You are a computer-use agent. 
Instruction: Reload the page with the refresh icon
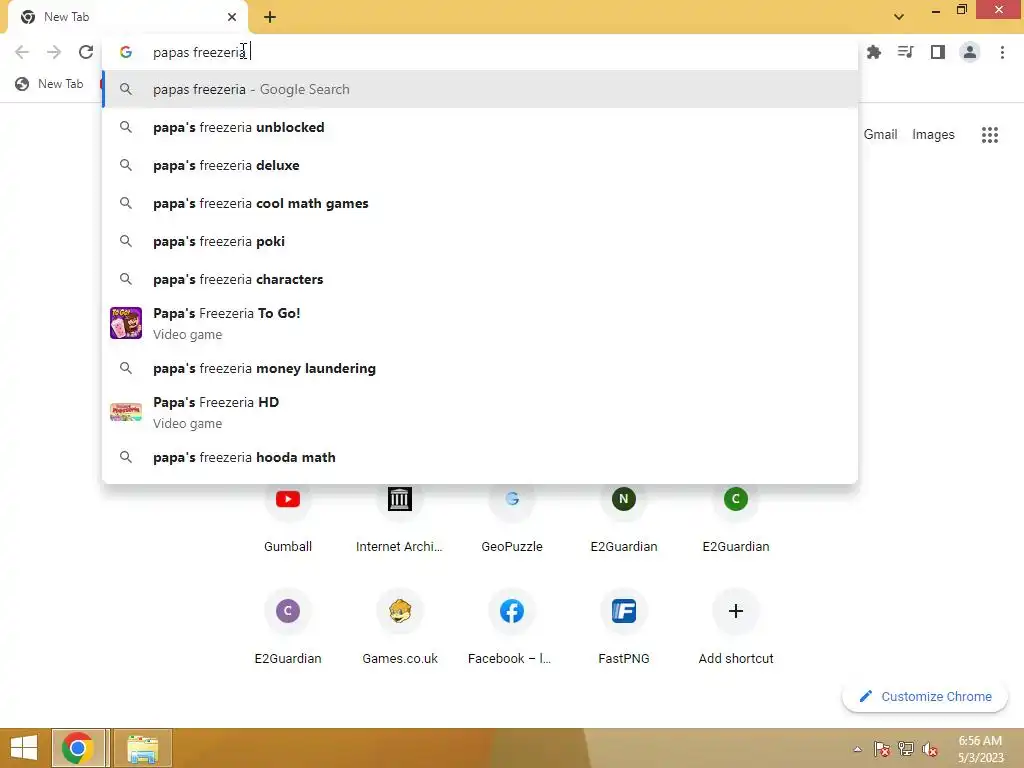[86, 52]
